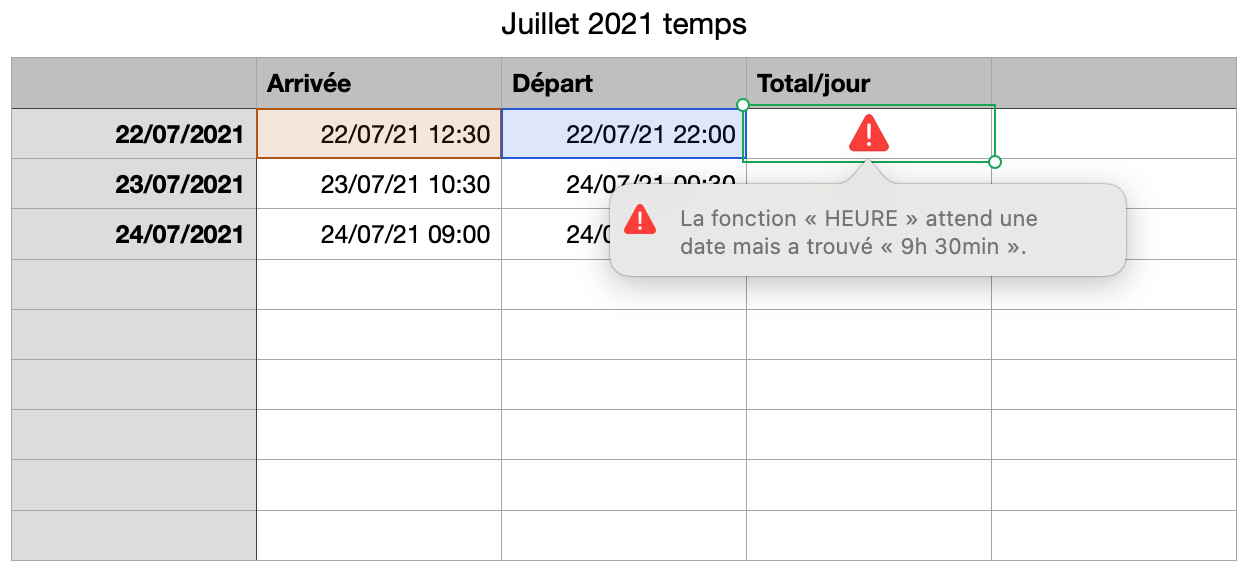Click the empty header cell right of Total/jour
The height and width of the screenshot is (578, 1250).
click(x=1113, y=83)
